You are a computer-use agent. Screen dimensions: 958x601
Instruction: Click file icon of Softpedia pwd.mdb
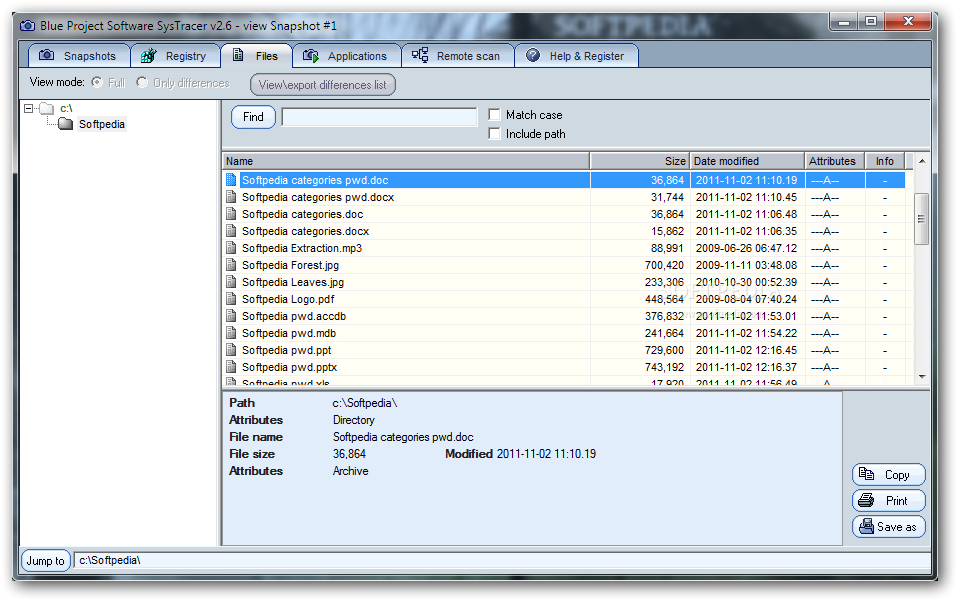(x=231, y=333)
